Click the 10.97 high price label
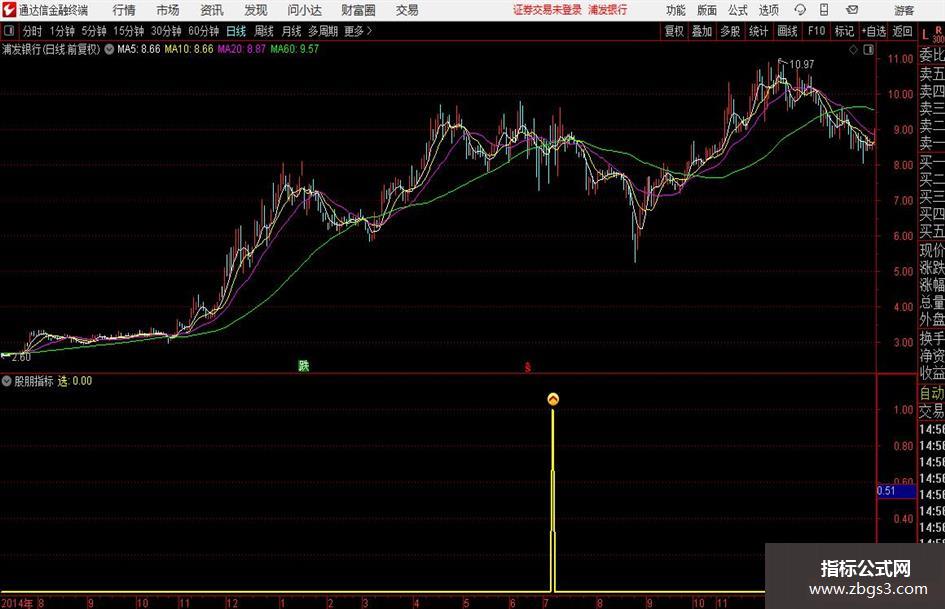Viewport: 945px width, 609px height. (802, 65)
